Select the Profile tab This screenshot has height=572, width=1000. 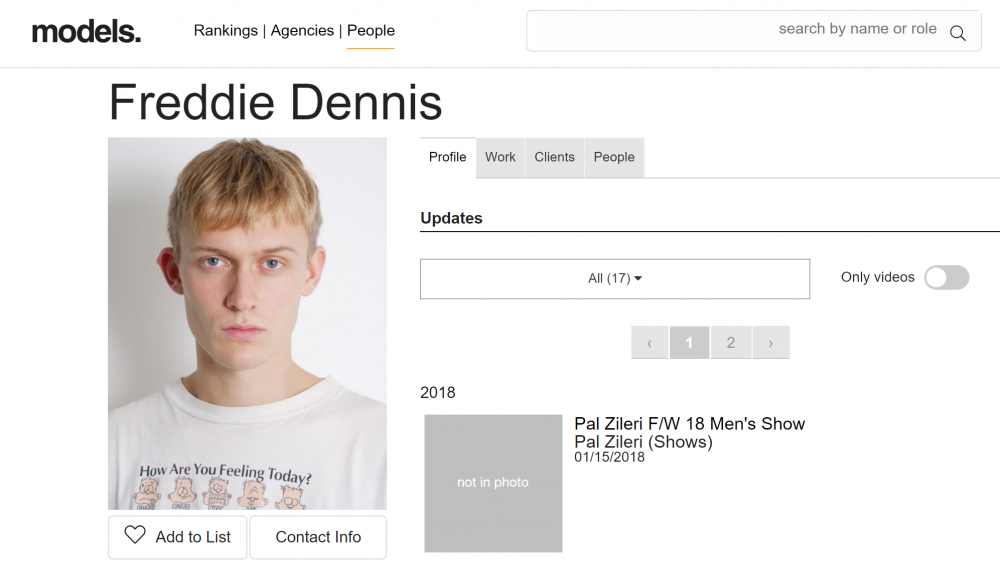(447, 158)
